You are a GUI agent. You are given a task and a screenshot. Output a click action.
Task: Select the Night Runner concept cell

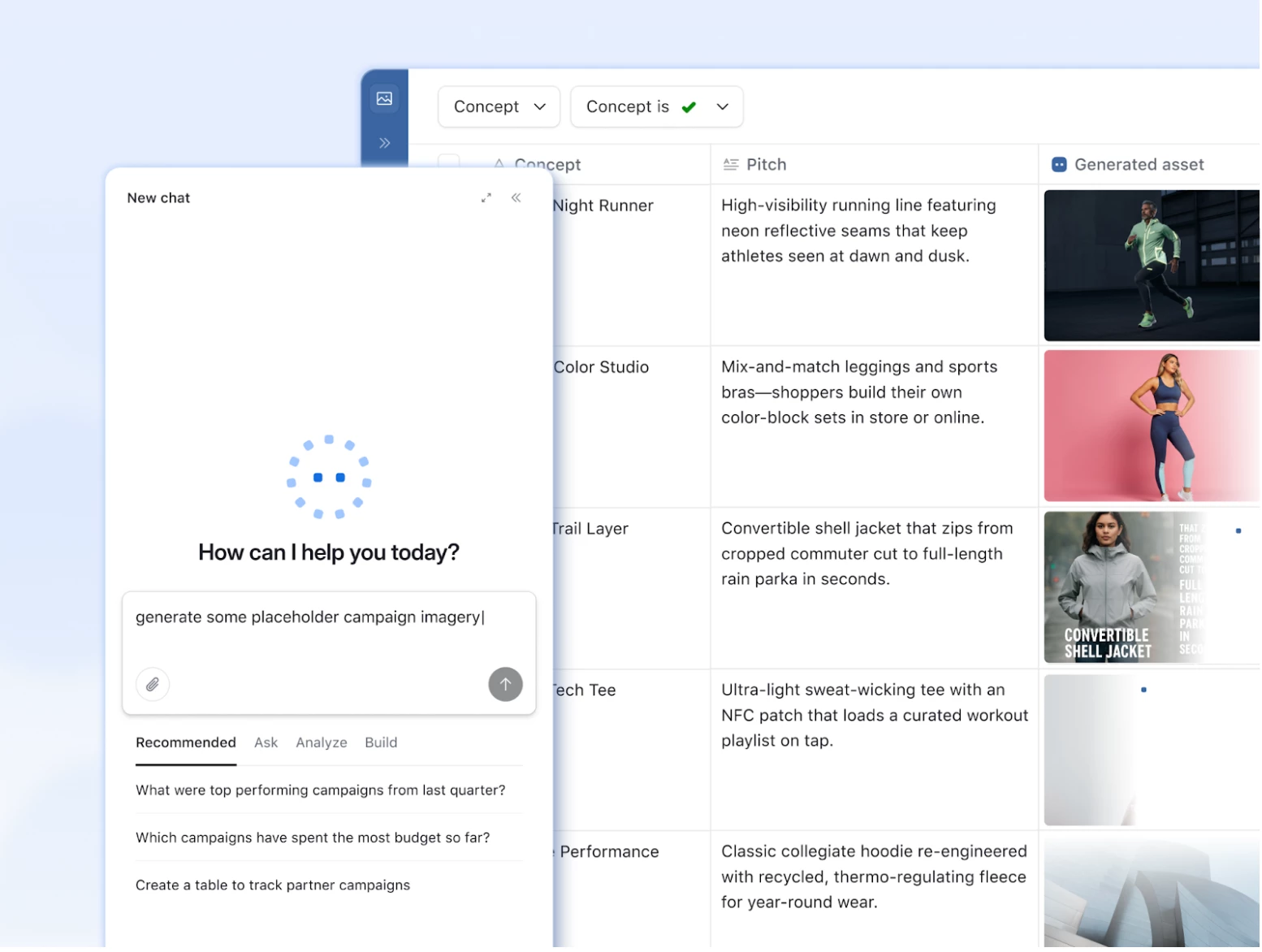tap(632, 266)
